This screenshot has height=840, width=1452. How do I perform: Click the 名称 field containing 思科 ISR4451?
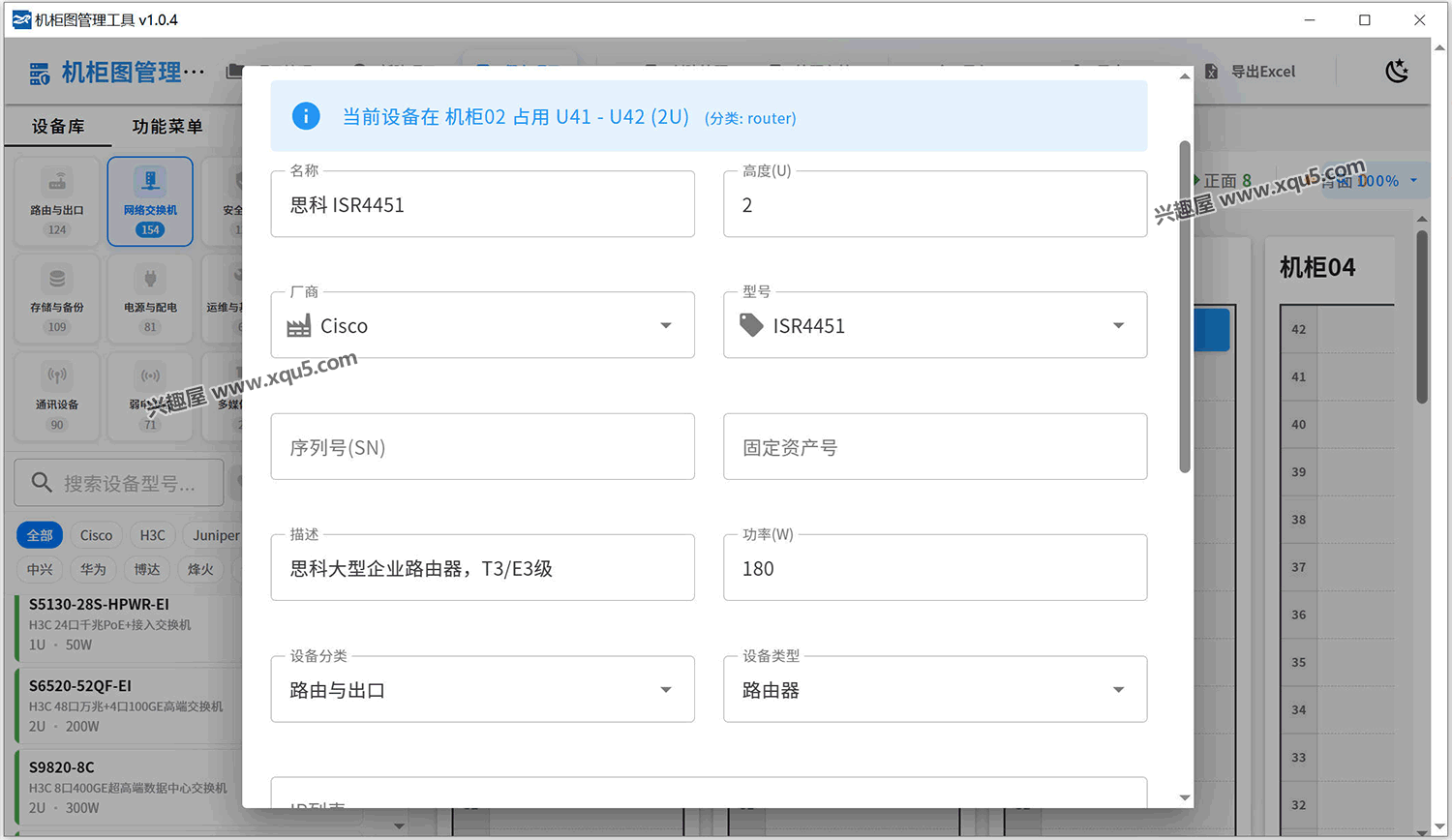point(482,204)
